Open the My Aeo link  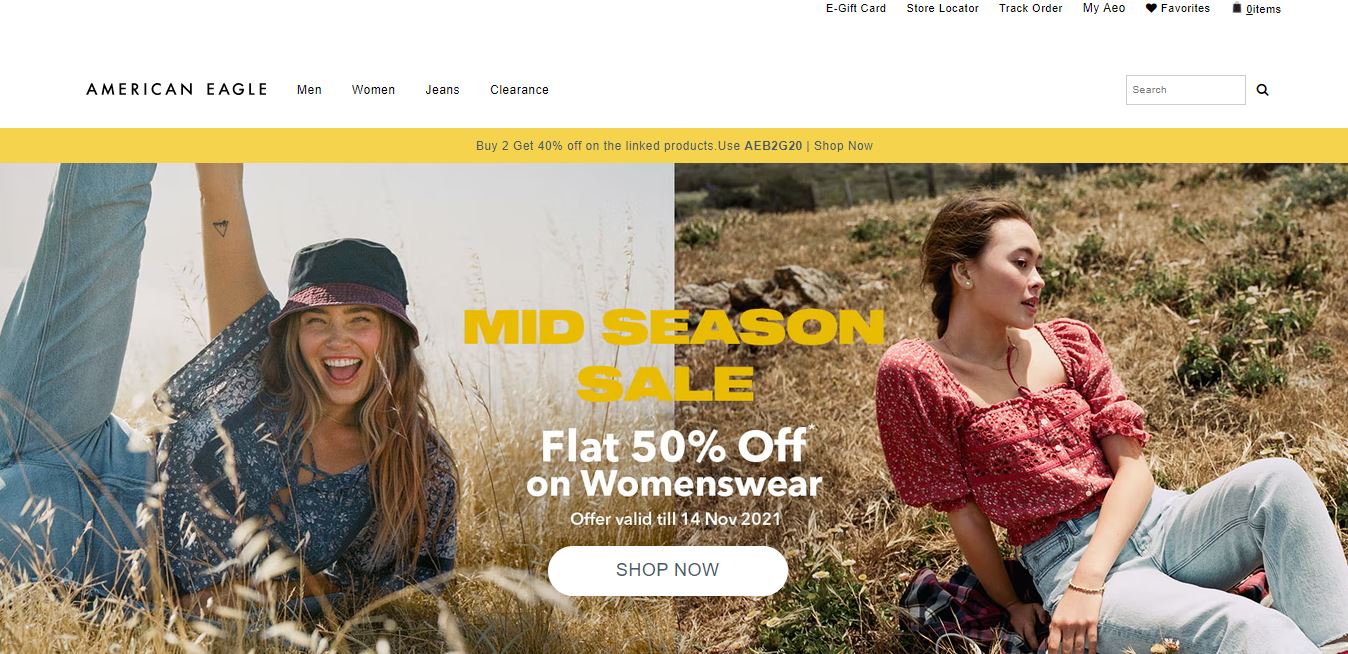1104,8
